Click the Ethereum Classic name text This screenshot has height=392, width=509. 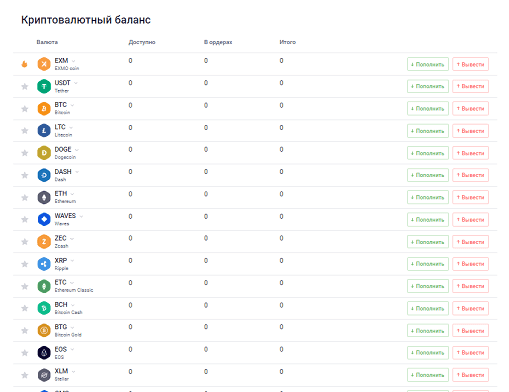74,290
